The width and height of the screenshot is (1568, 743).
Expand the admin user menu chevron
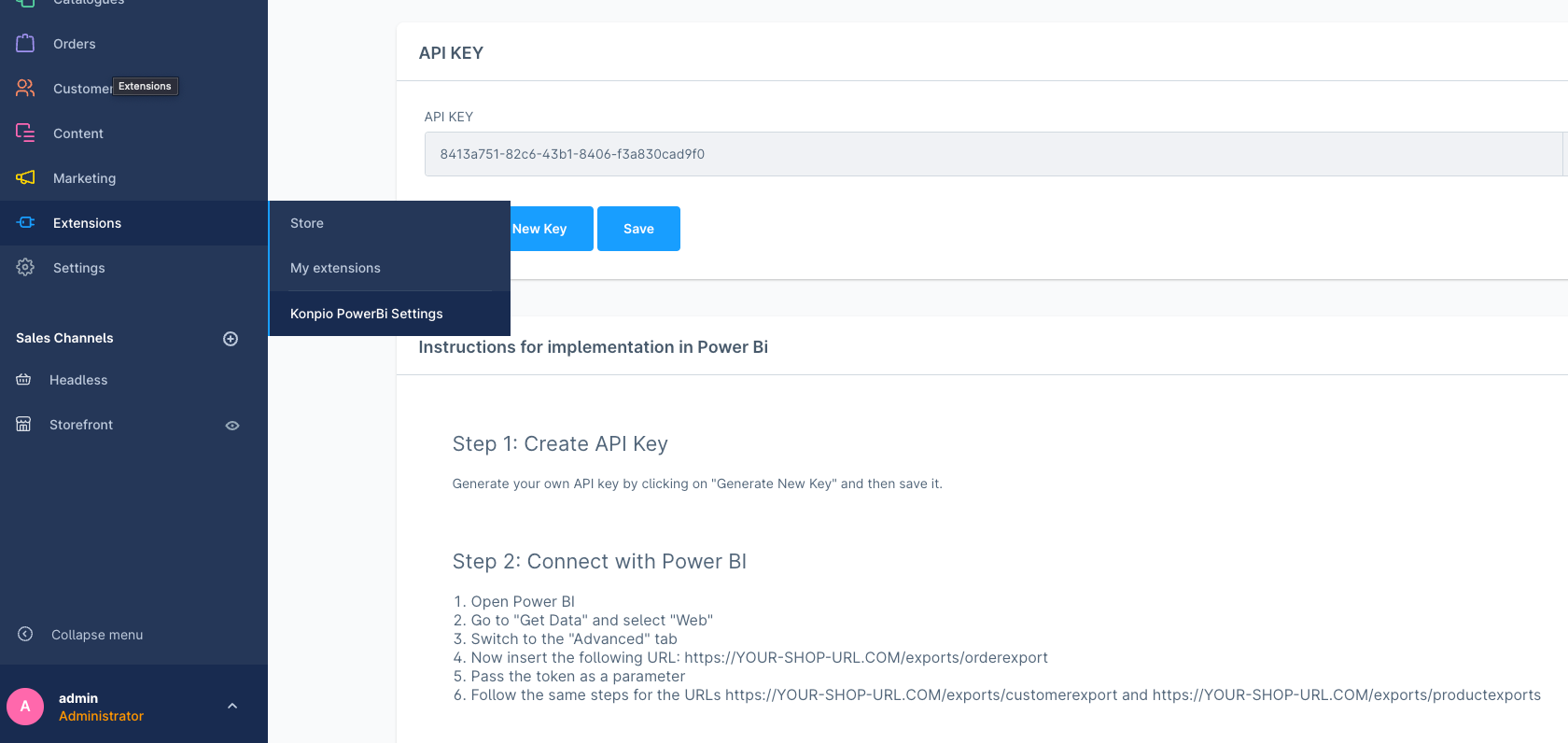(232, 707)
